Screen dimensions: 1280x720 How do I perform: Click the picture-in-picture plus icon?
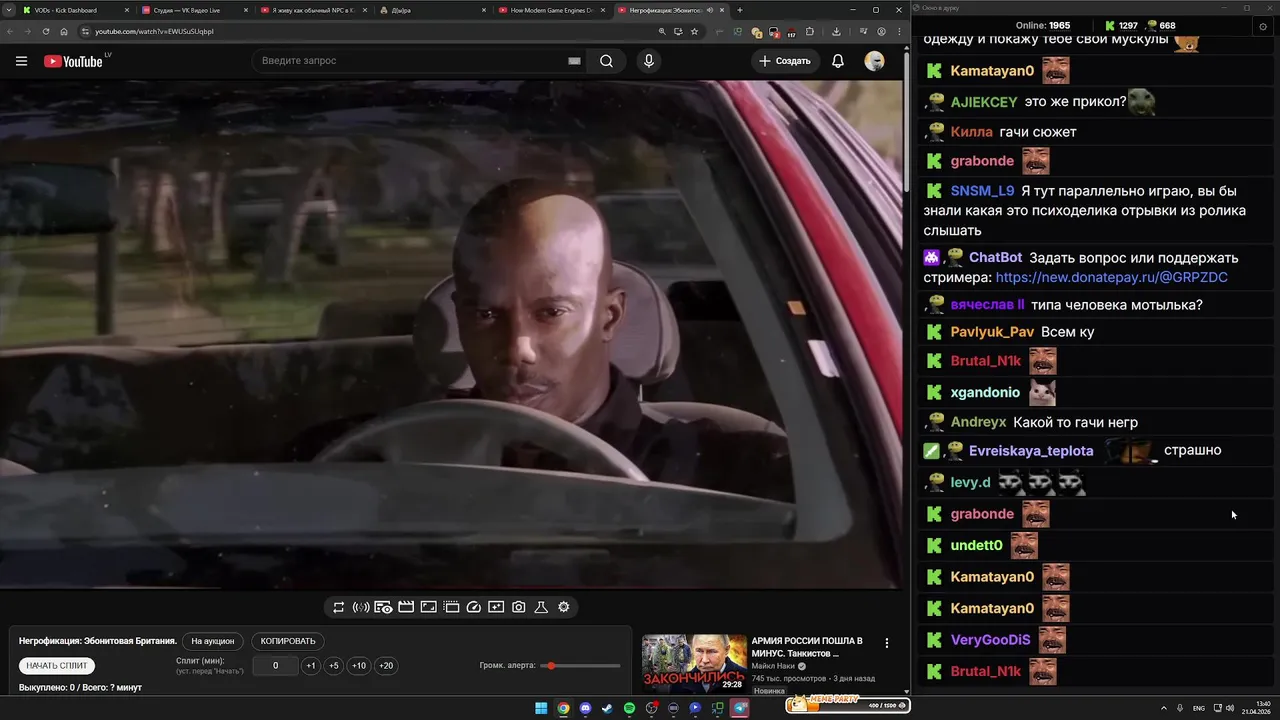[496, 607]
